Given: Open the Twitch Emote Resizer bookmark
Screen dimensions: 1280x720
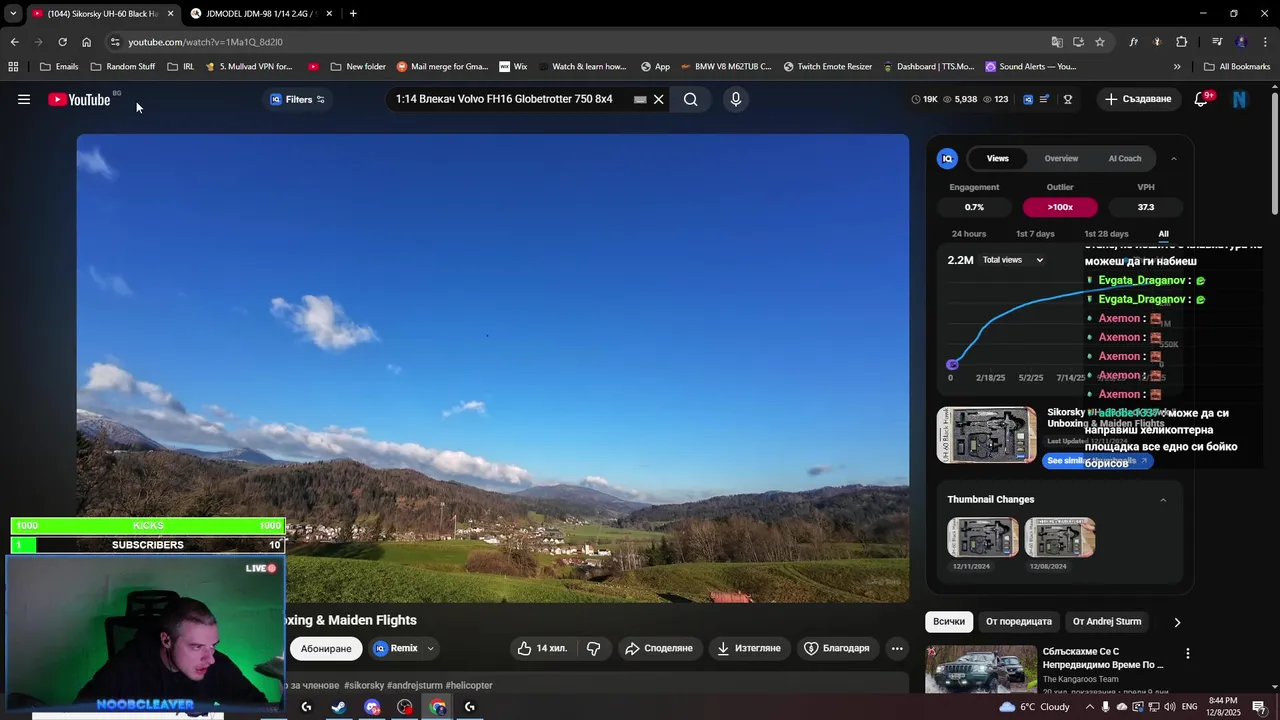Looking at the screenshot, I should [x=828, y=67].
